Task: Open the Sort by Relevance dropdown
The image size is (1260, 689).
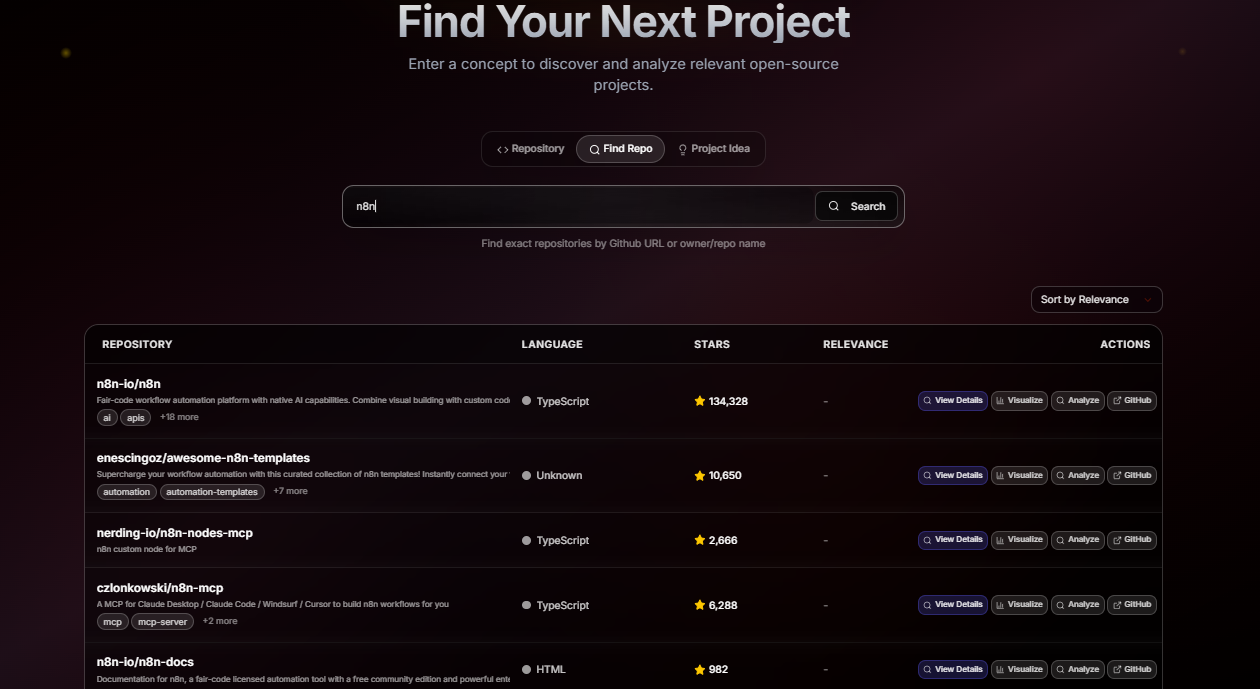Action: (x=1096, y=300)
